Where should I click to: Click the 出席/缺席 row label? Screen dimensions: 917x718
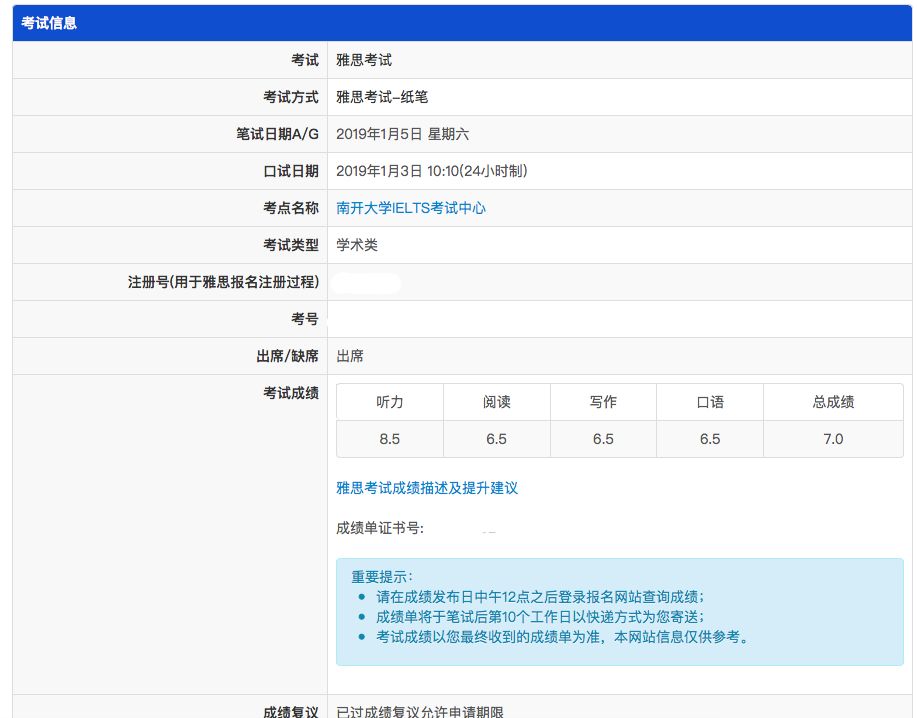click(x=287, y=356)
